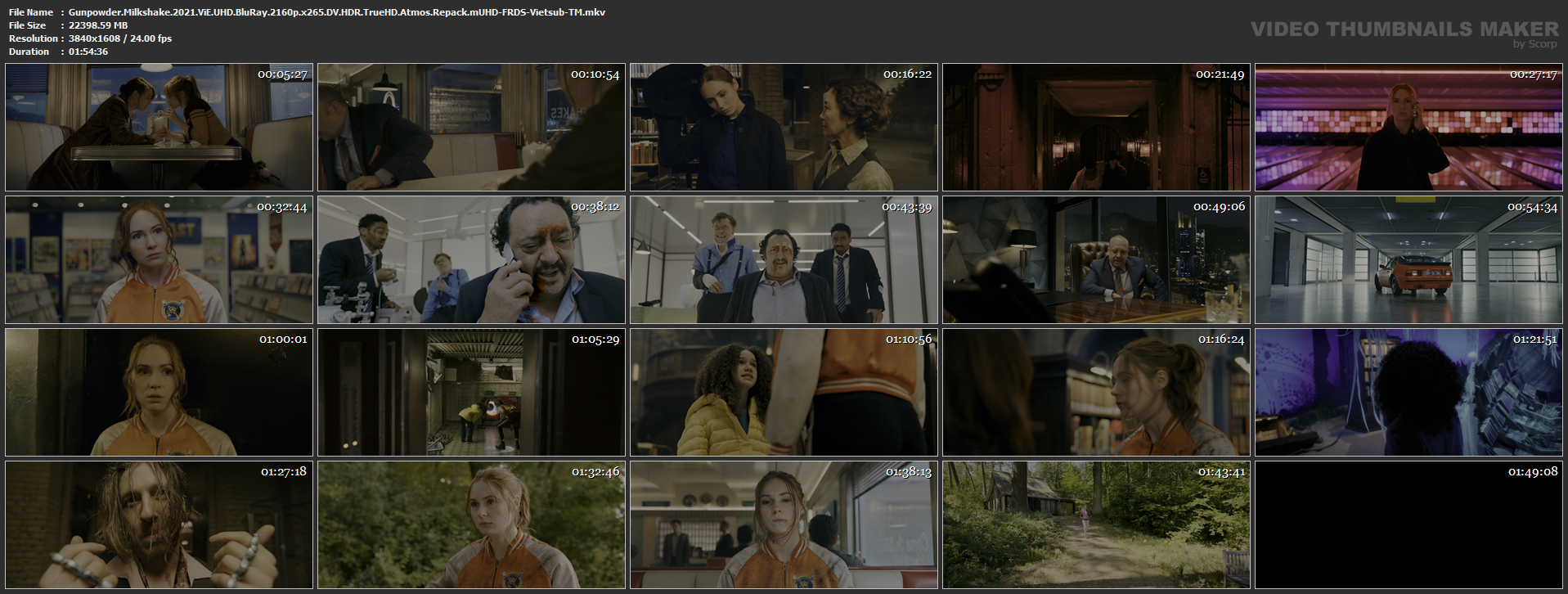Select the thumbnail at 00:32:44

point(159,260)
